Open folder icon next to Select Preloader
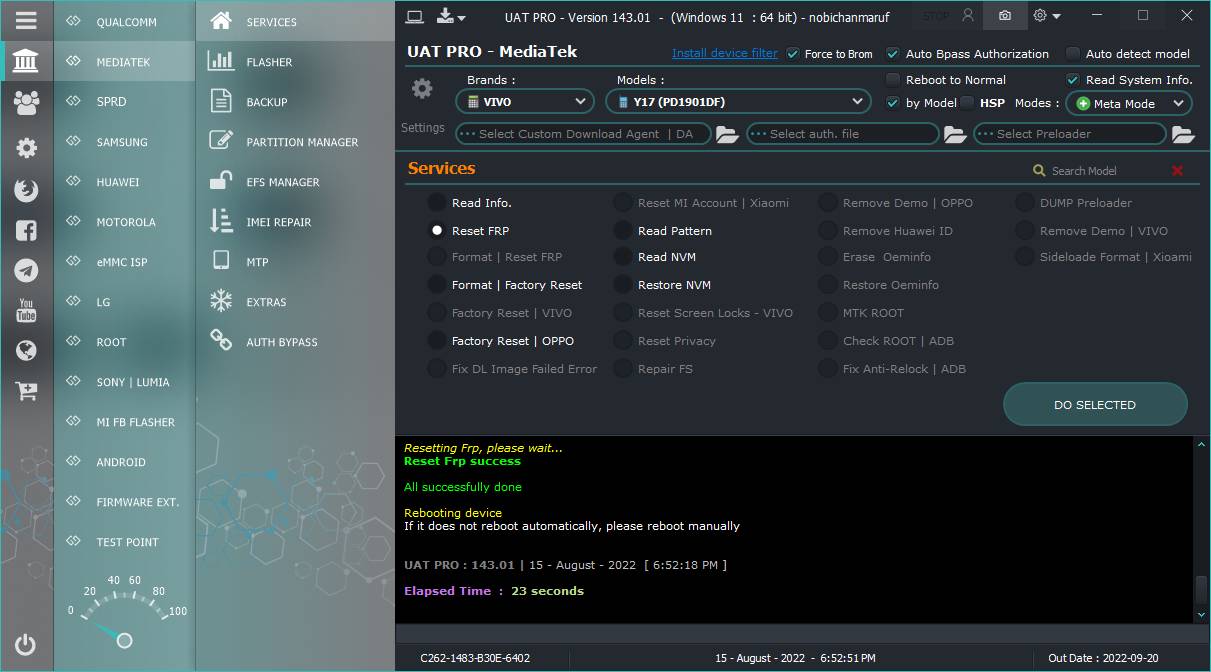This screenshot has width=1211, height=672. 1183,134
